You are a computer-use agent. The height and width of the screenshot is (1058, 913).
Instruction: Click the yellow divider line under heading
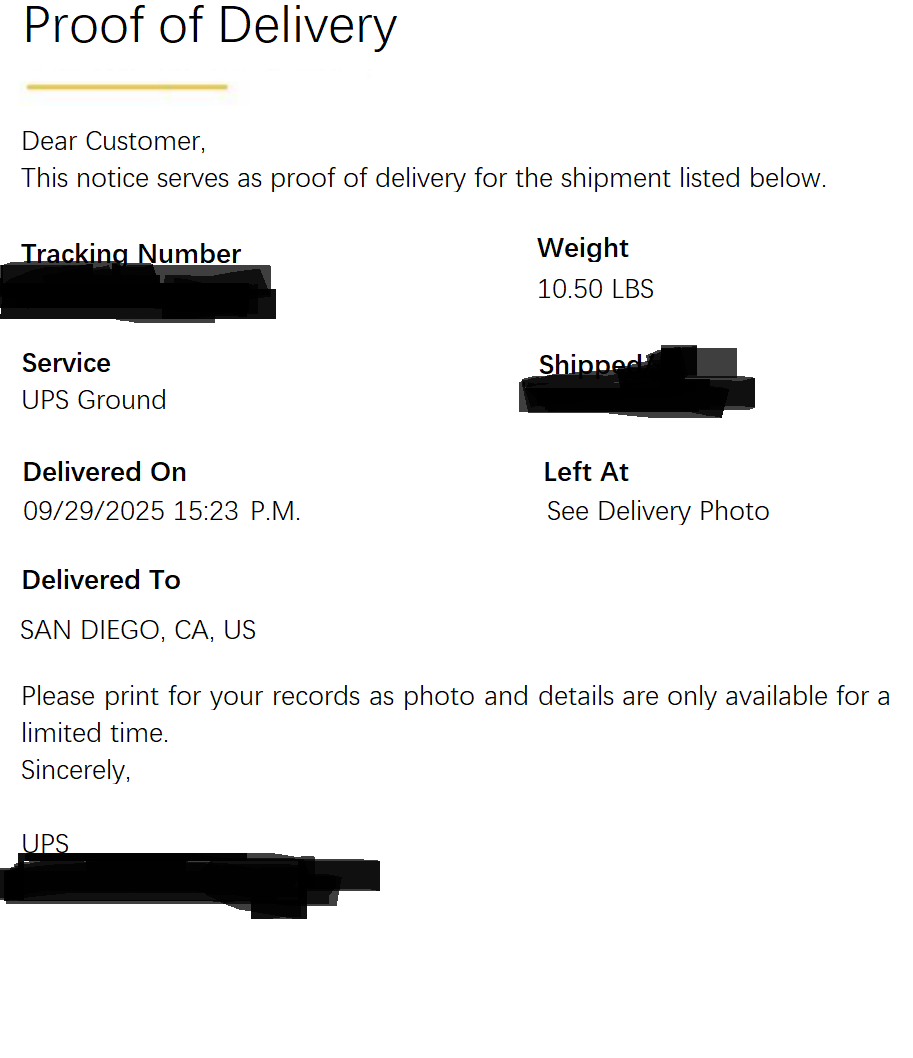[127, 87]
